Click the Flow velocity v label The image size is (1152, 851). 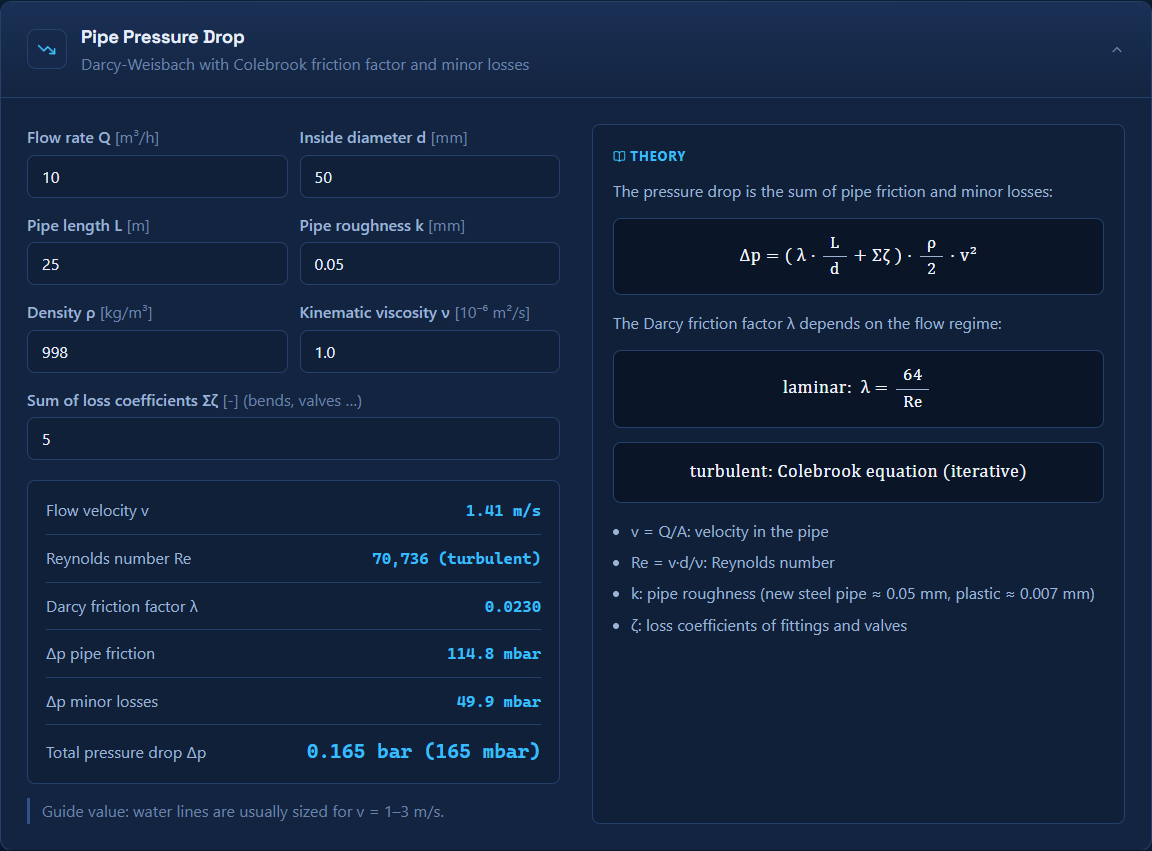[x=97, y=511]
